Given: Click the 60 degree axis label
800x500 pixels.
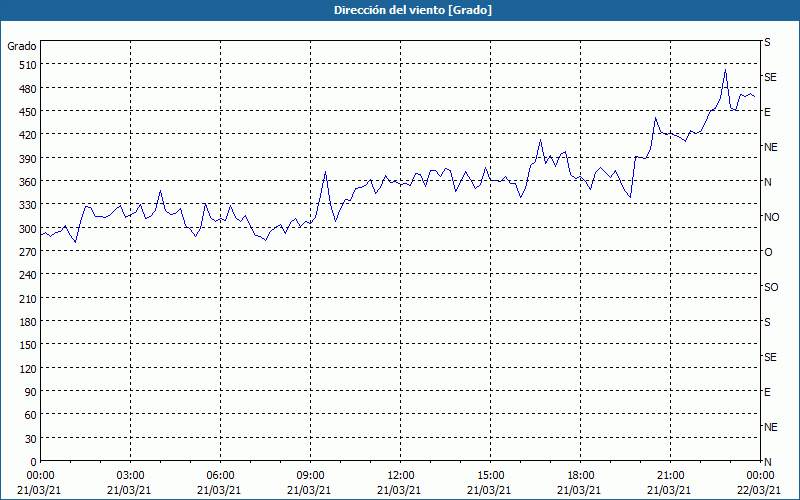Looking at the screenshot, I should click(x=31, y=415).
